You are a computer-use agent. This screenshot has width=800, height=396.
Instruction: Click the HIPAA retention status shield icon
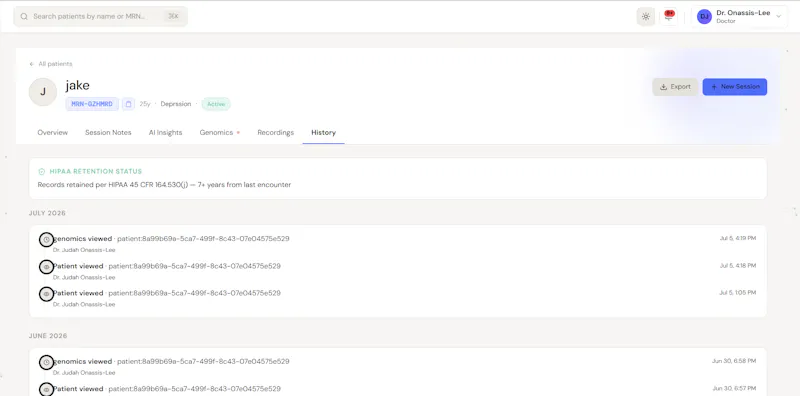42,172
